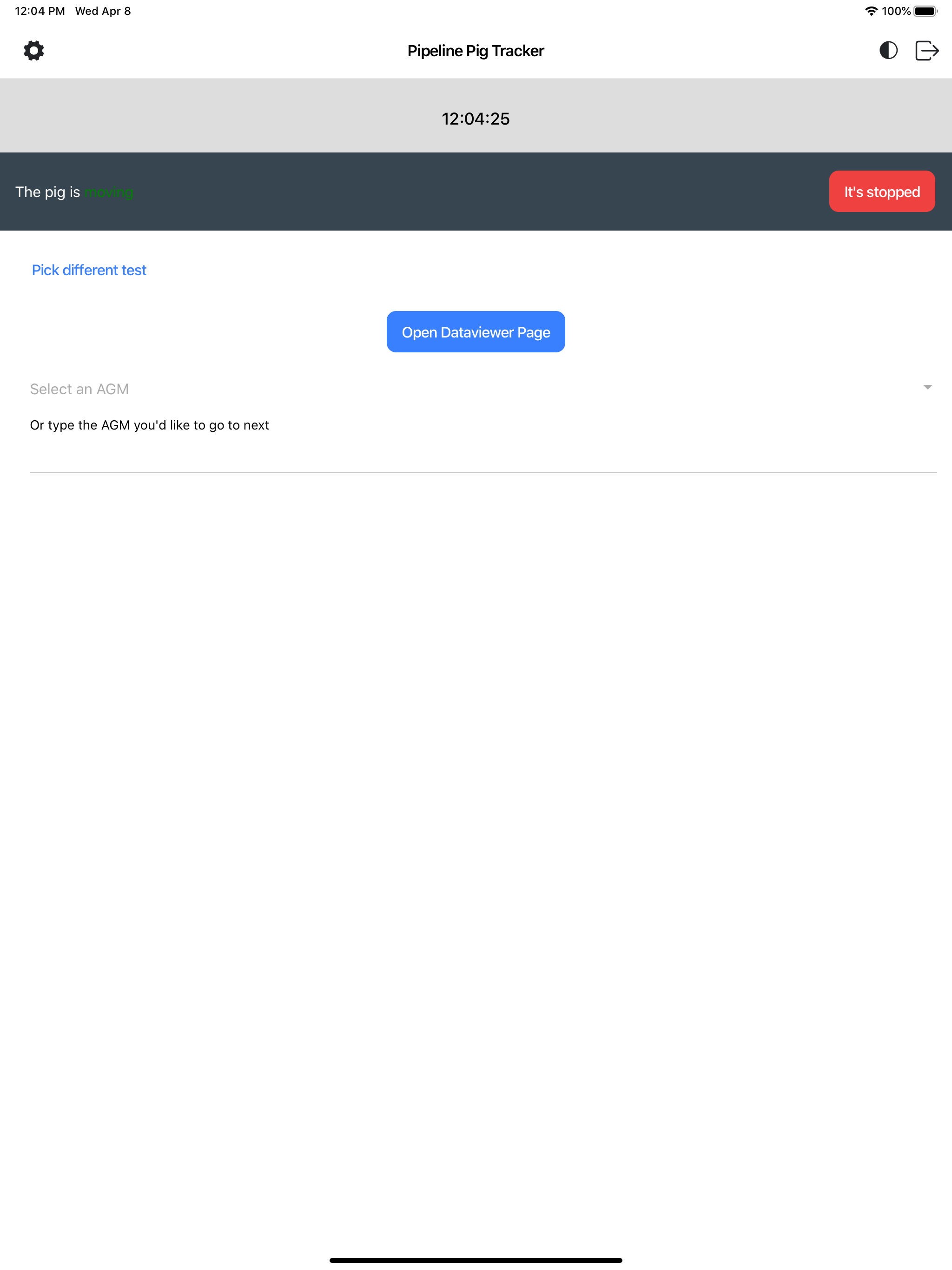This screenshot has width=952, height=1270.
Task: Tap the home indicator bar at bottom
Action: click(476, 1260)
